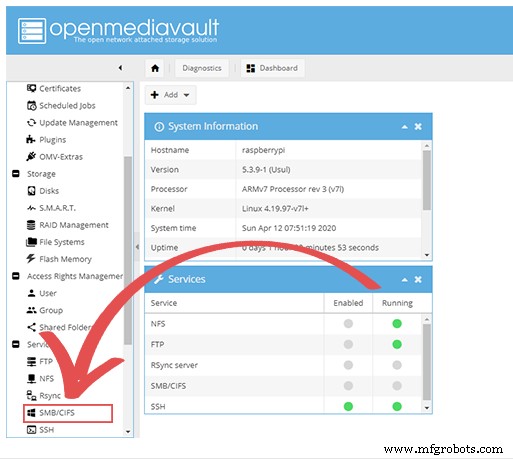Click the home icon button

coord(155,68)
